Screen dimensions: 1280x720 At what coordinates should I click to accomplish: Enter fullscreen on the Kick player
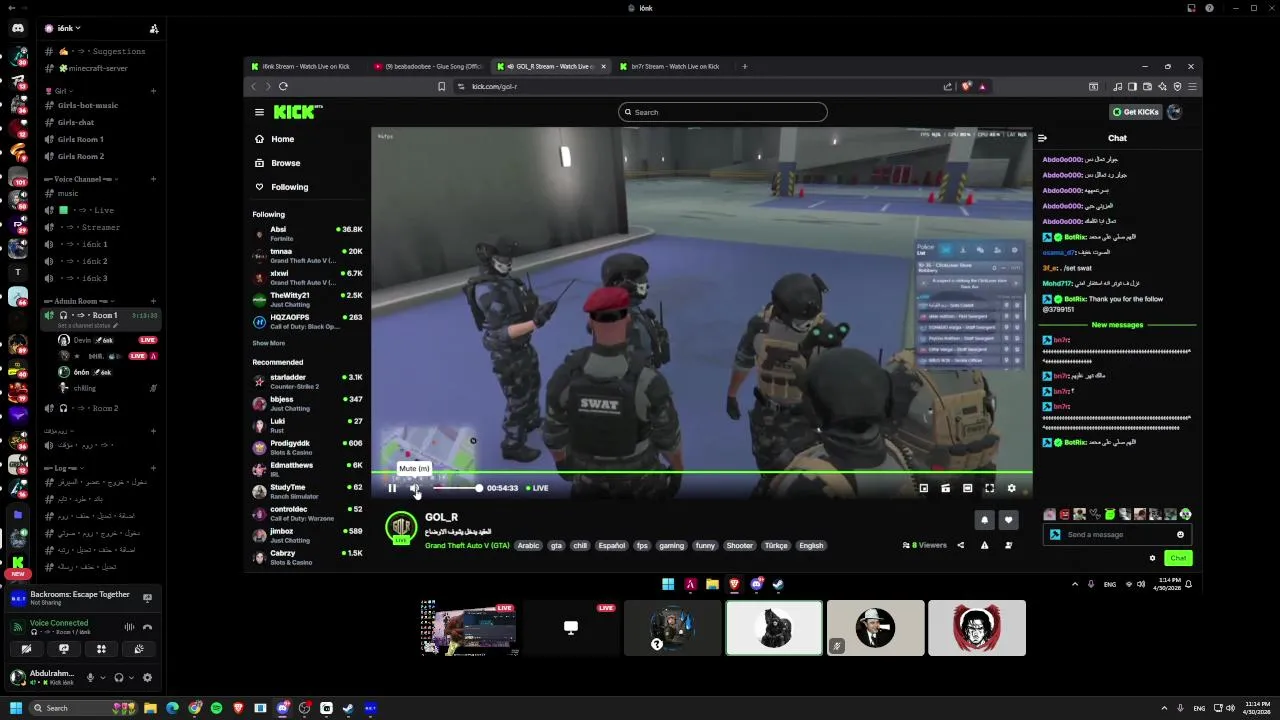click(989, 488)
